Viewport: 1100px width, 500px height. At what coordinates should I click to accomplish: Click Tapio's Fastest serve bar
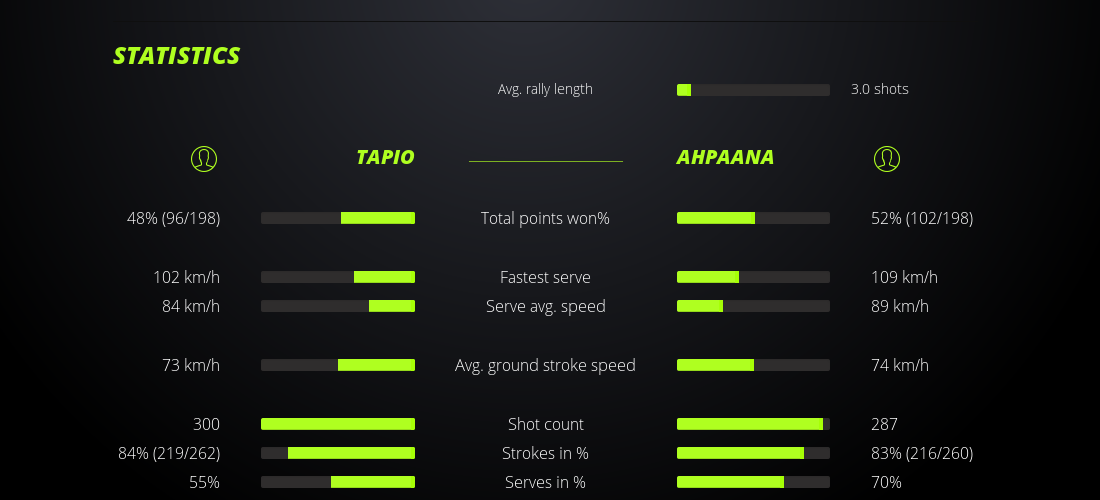tap(338, 277)
